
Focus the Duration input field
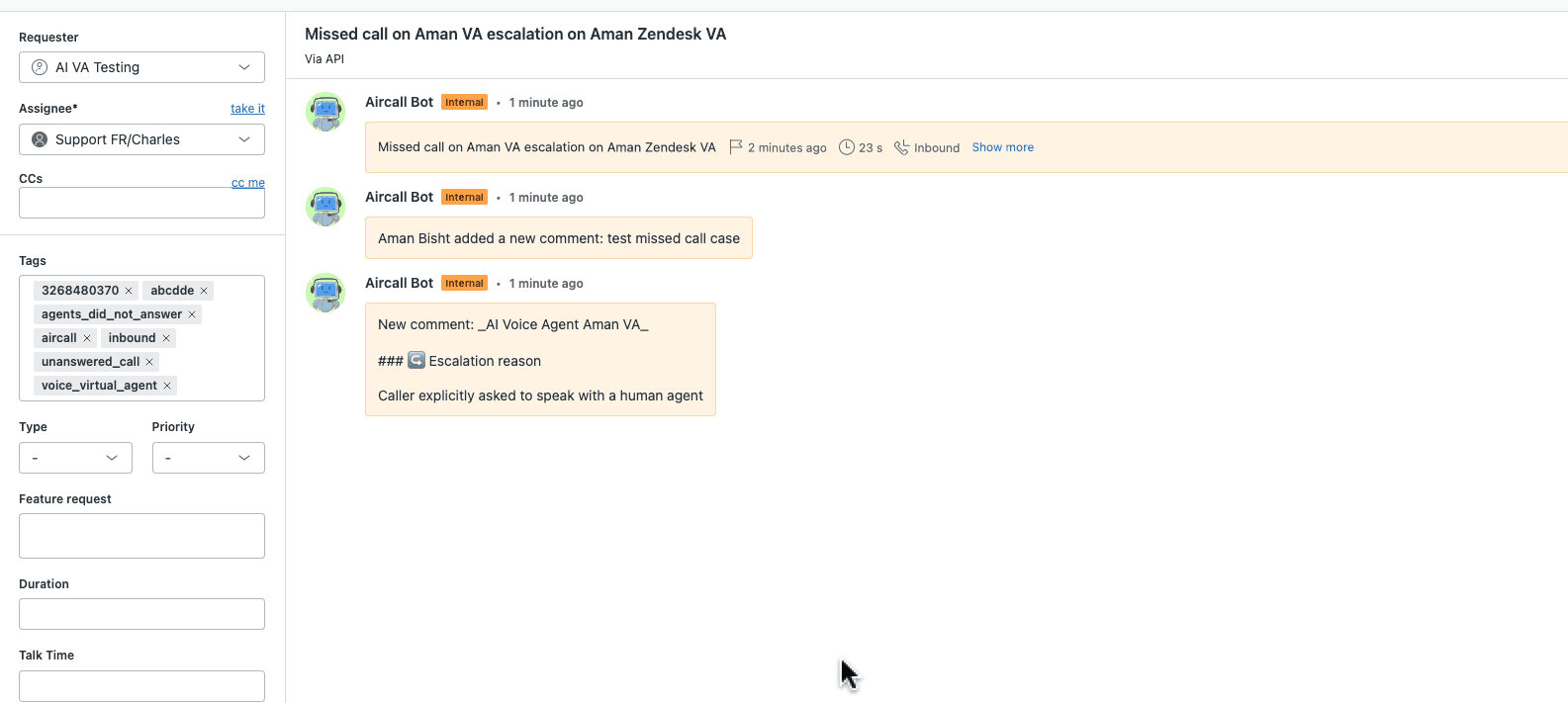point(141,614)
